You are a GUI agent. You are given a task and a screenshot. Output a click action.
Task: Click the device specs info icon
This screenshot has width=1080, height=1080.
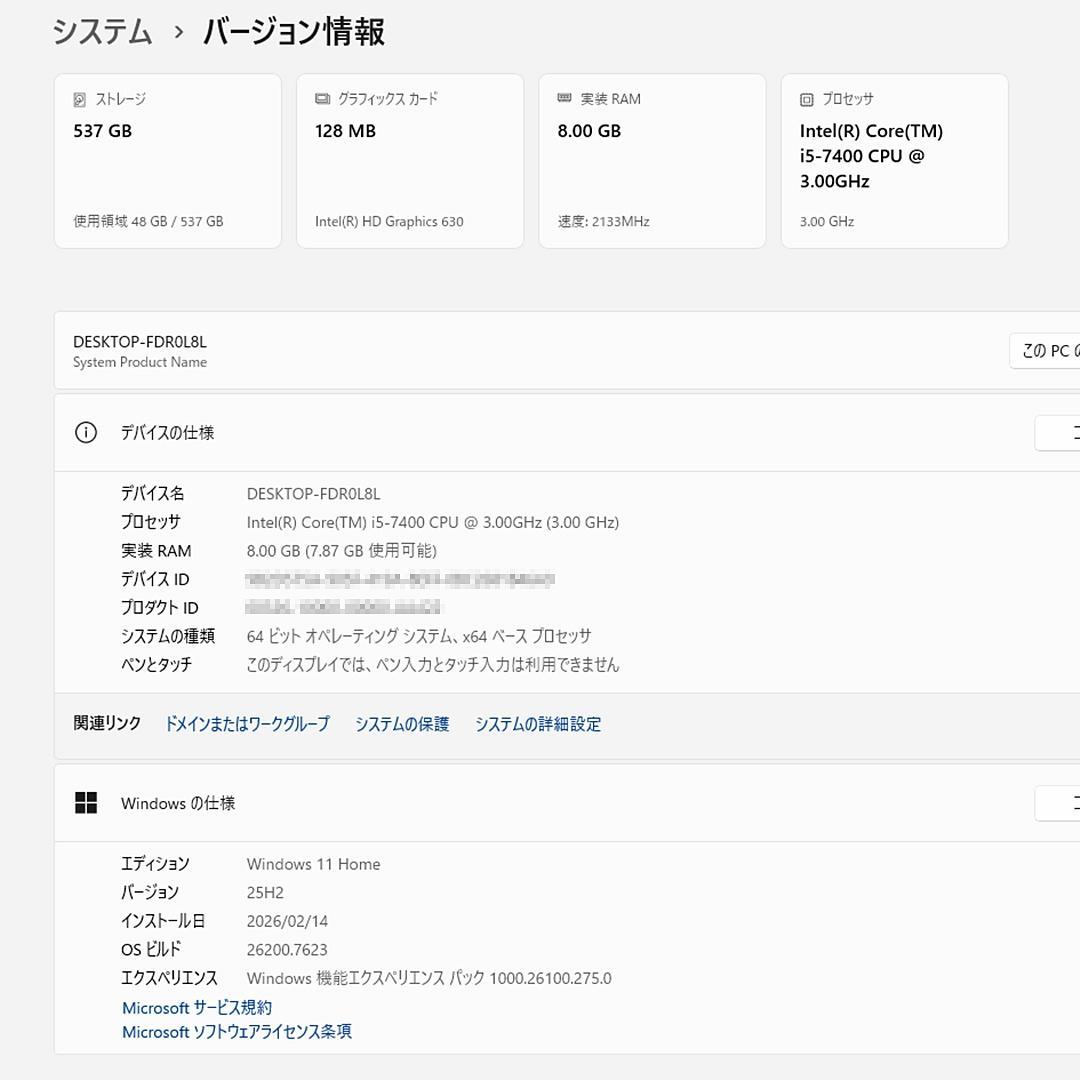[x=86, y=433]
